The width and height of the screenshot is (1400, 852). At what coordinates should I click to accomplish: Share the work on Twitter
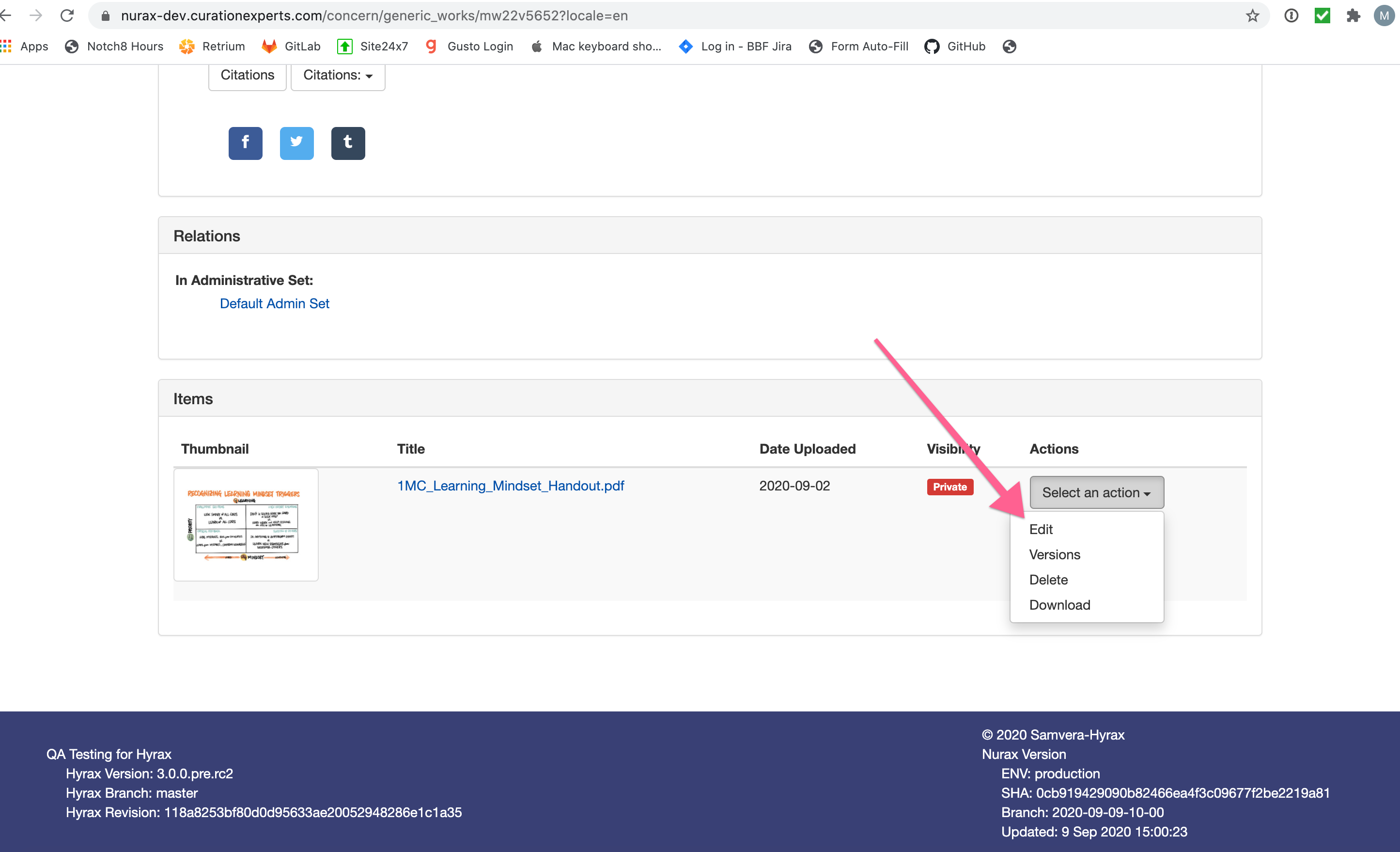click(x=296, y=143)
